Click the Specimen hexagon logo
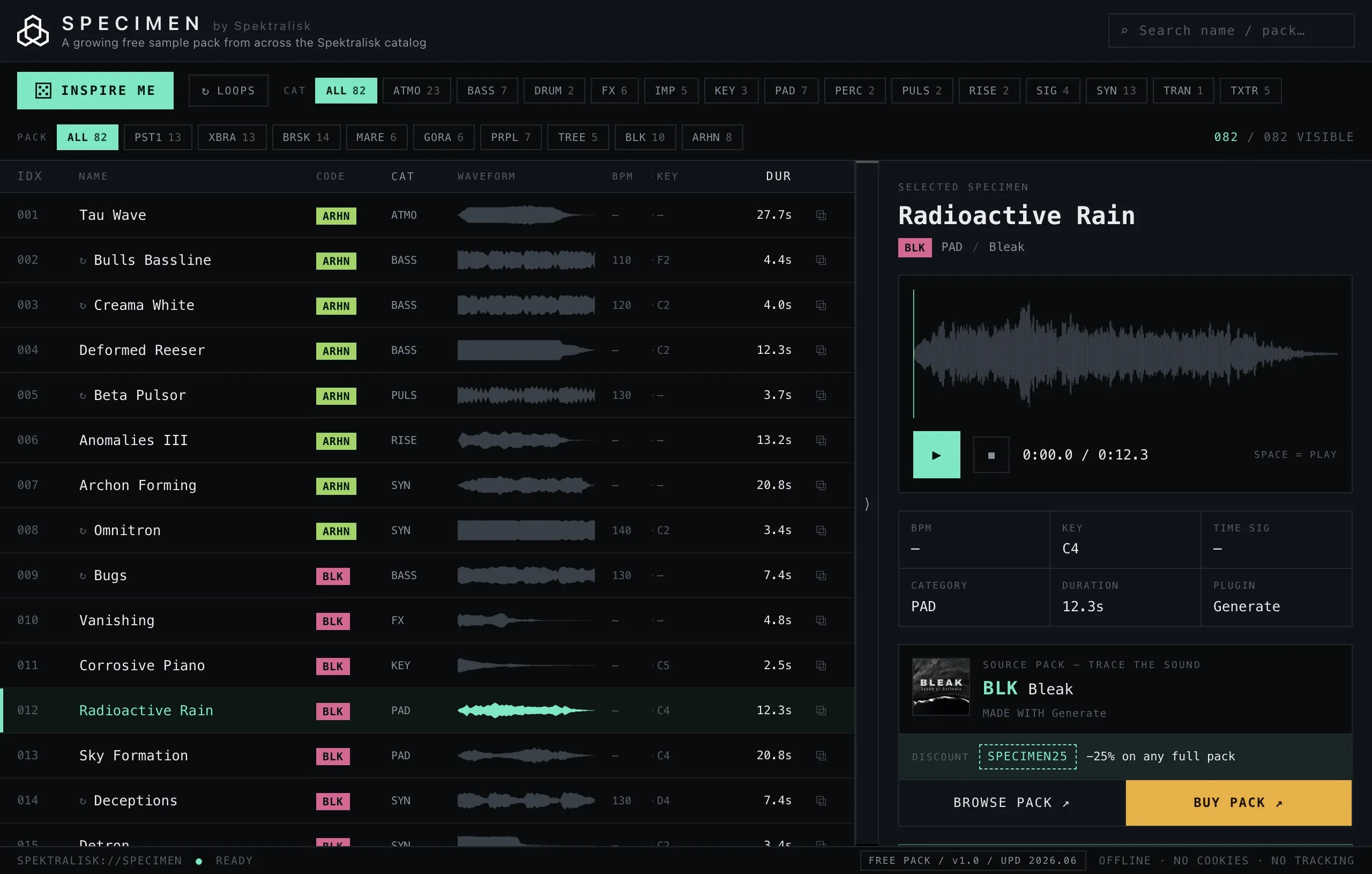This screenshot has width=1372, height=874. pos(33,31)
